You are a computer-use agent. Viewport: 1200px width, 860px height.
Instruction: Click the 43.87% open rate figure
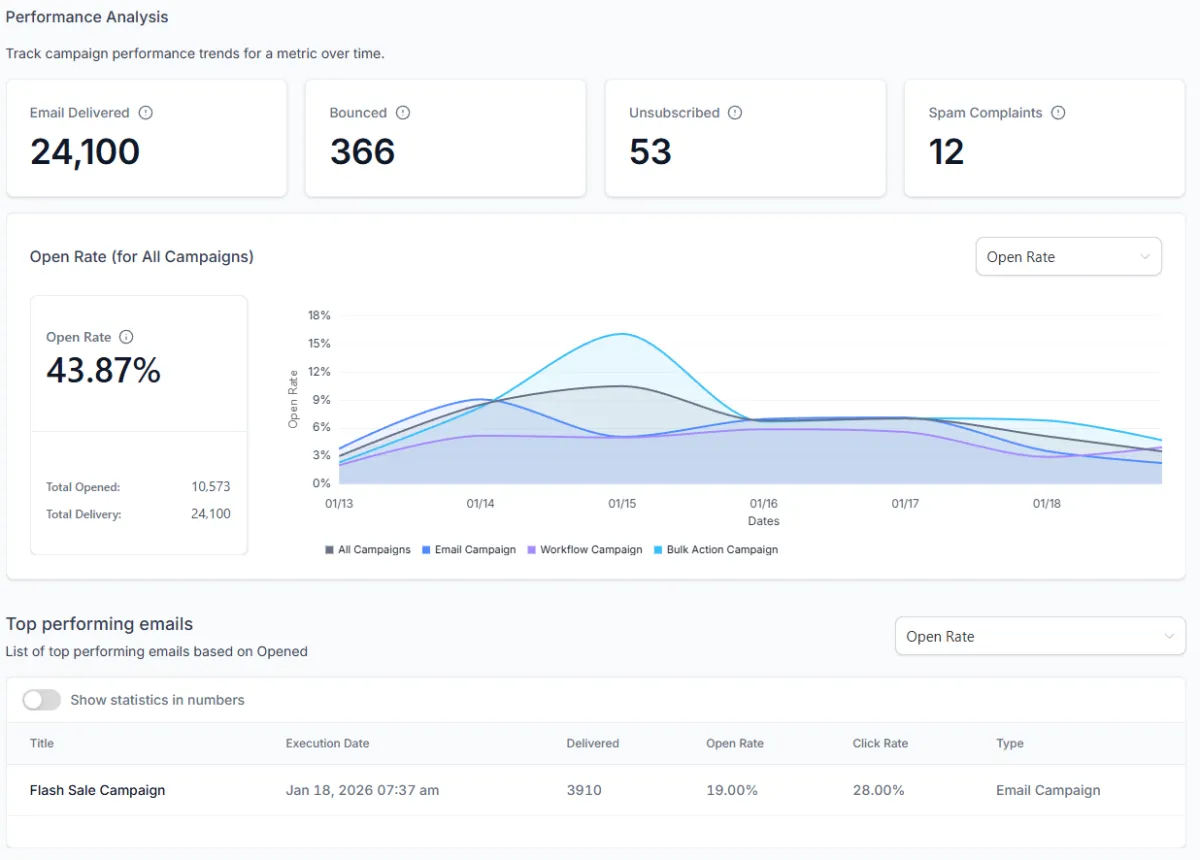click(103, 371)
